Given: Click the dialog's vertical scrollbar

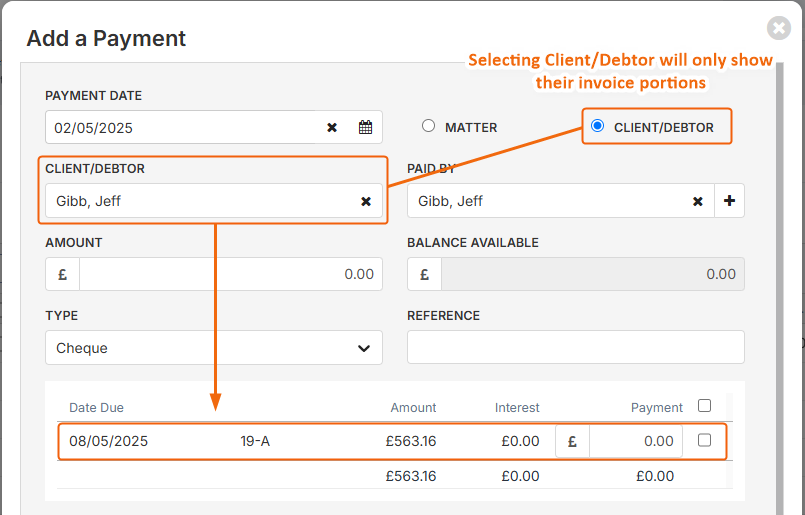Looking at the screenshot, I should [779, 288].
